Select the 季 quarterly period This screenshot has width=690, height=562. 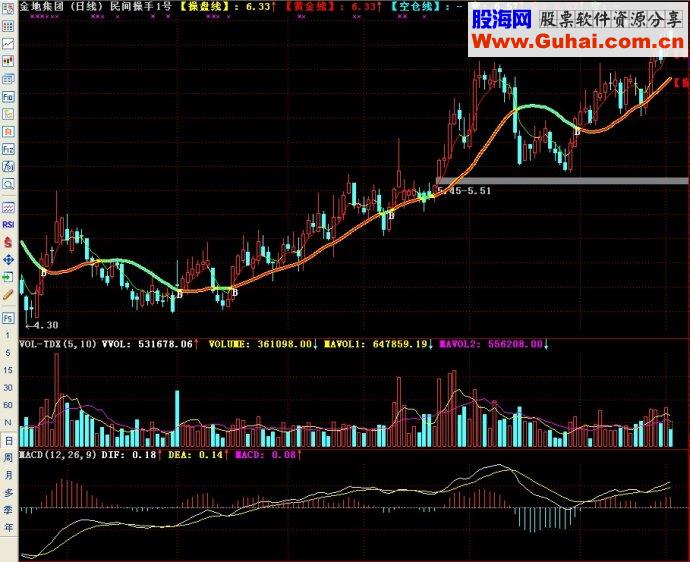(8, 510)
